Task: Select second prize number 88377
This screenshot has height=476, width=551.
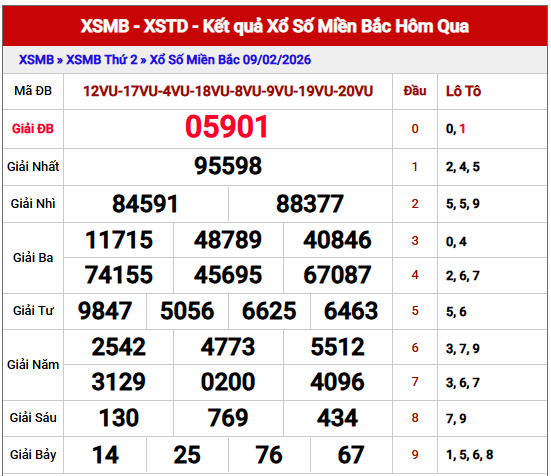Action: coord(310,204)
